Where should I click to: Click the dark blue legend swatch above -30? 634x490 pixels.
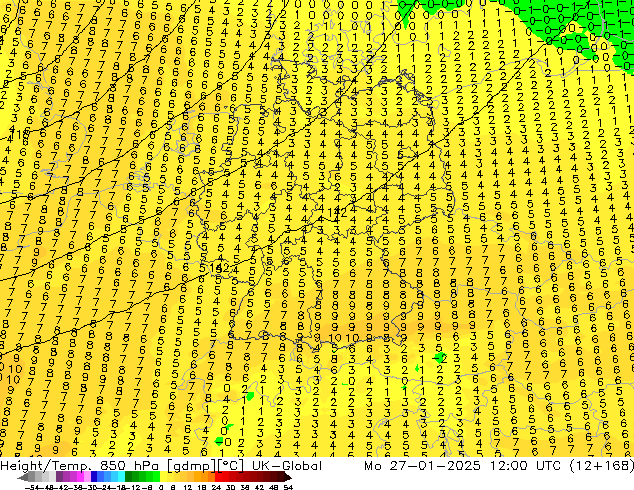(x=94, y=476)
